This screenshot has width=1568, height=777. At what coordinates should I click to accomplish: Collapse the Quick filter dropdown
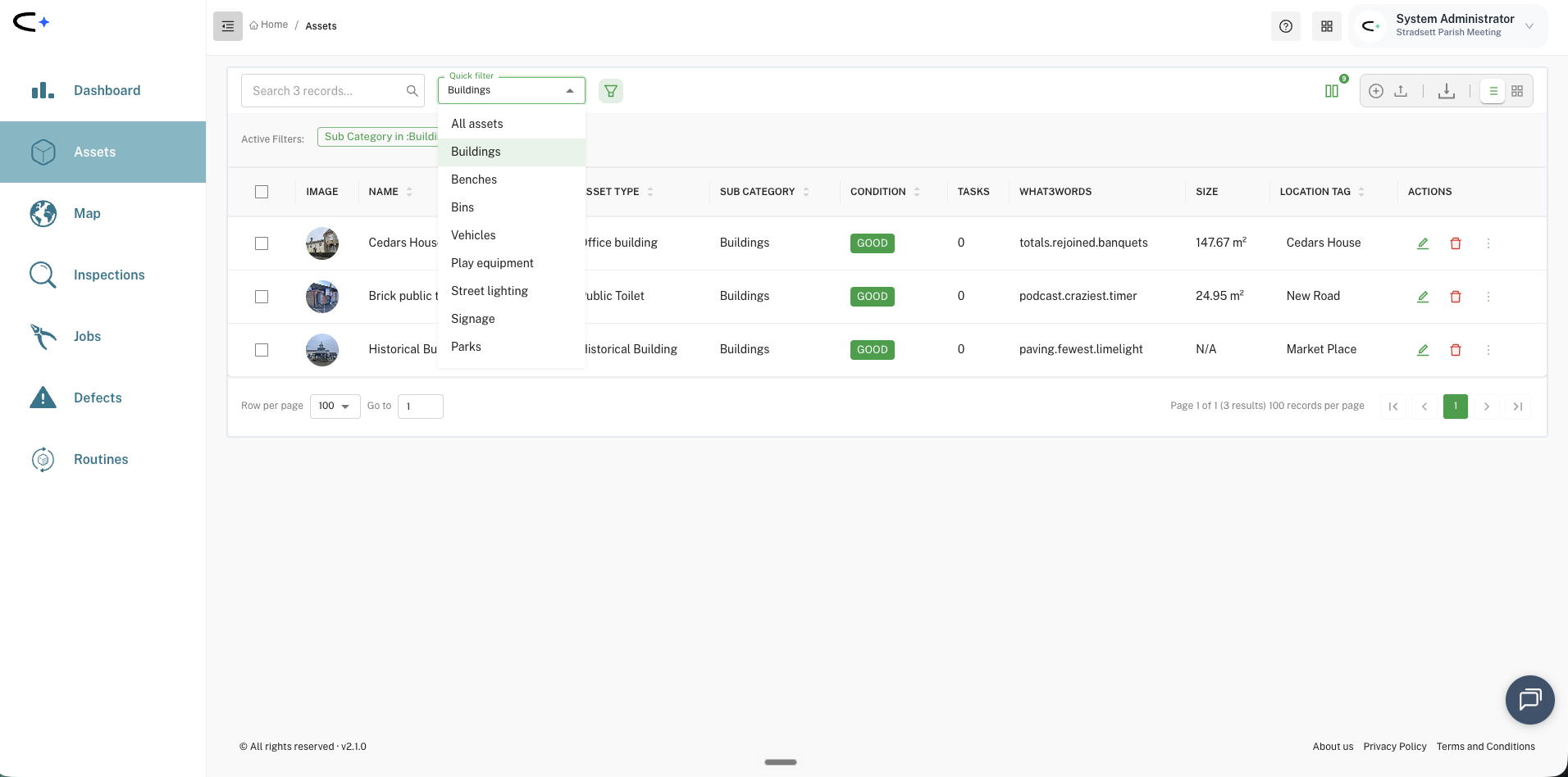click(x=570, y=91)
